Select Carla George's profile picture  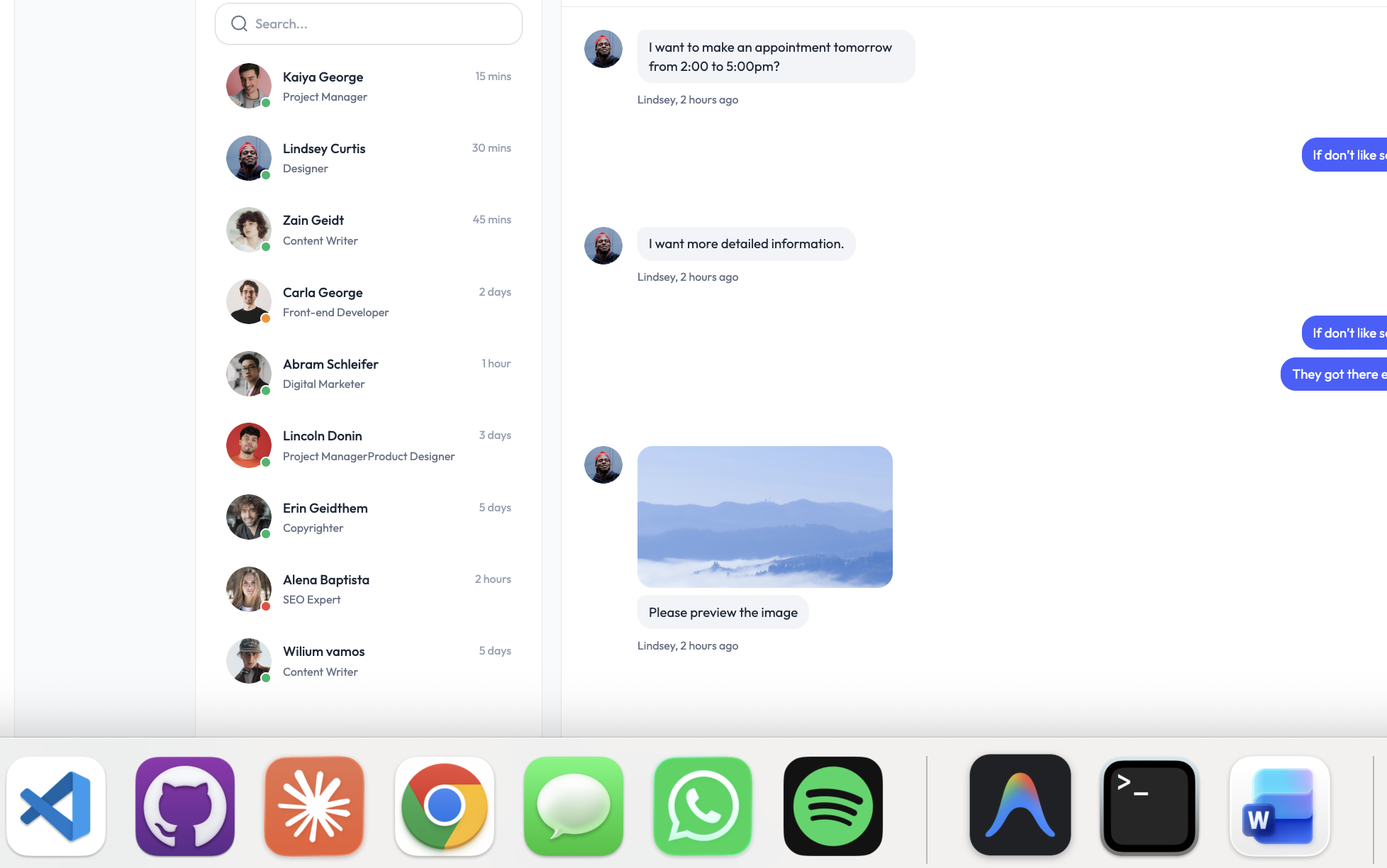pyautogui.click(x=248, y=301)
